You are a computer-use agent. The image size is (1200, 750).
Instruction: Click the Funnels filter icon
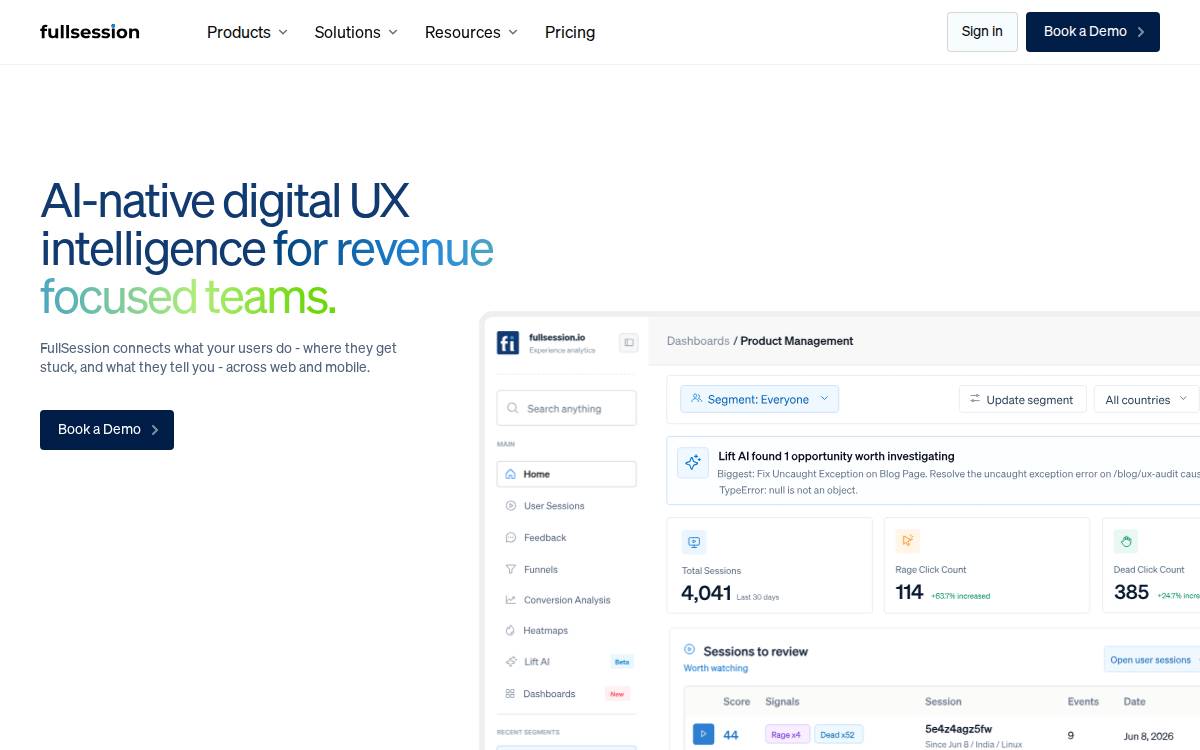pyautogui.click(x=511, y=569)
